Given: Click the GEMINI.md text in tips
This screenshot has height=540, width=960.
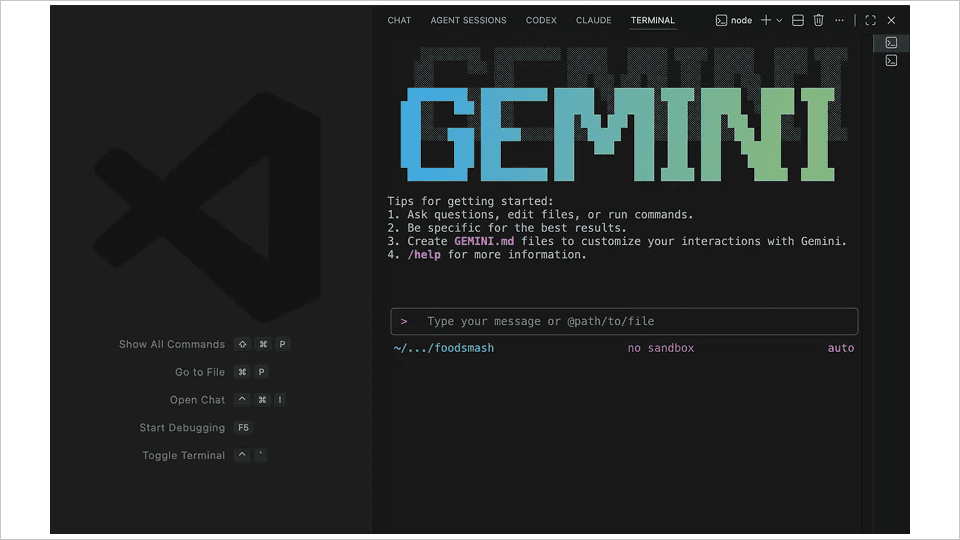Looking at the screenshot, I should 484,241.
